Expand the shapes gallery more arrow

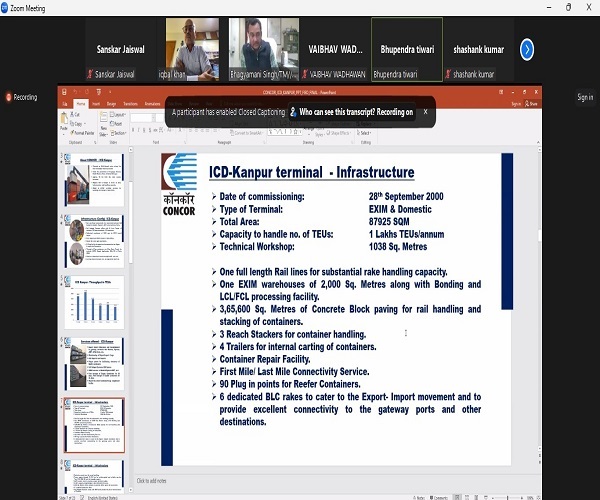[301, 132]
